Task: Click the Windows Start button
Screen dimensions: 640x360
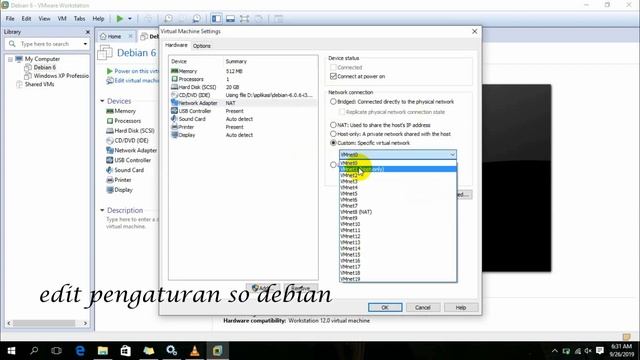Action: point(11,351)
